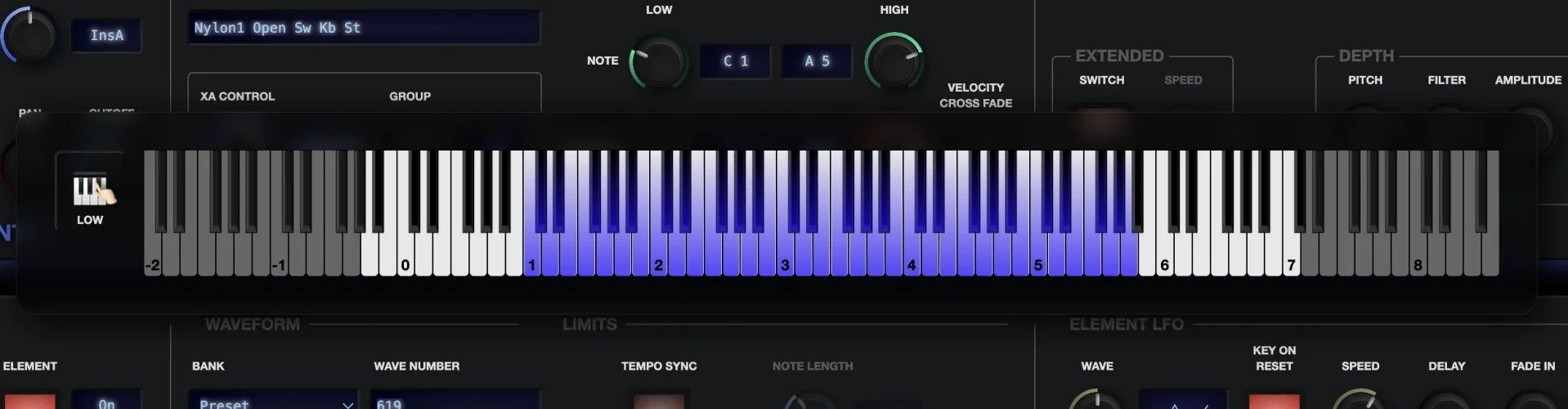Toggle the Element on/off red switch
This screenshot has height=409, width=1568.
(29, 401)
